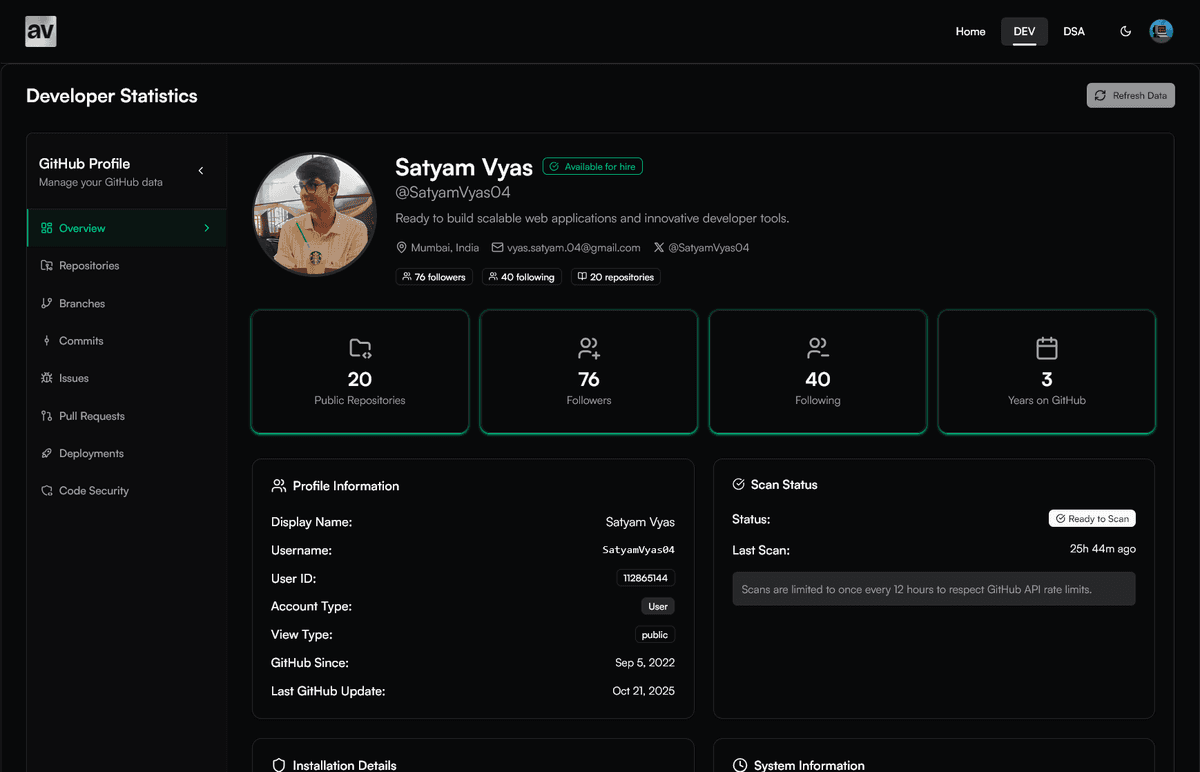Collapse the GitHub Profile sidebar
Viewport: 1200px width, 772px height.
coord(200,170)
